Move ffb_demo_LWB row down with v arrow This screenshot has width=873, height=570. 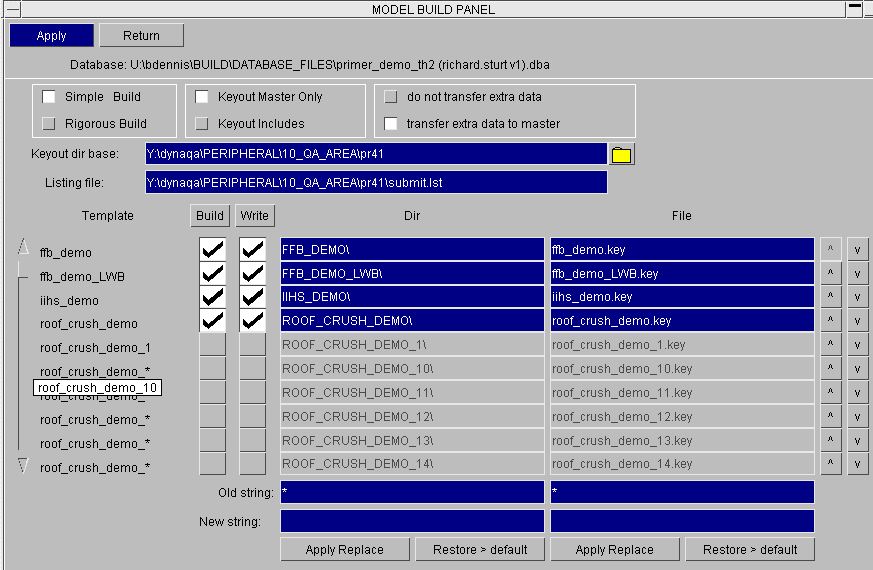[857, 273]
